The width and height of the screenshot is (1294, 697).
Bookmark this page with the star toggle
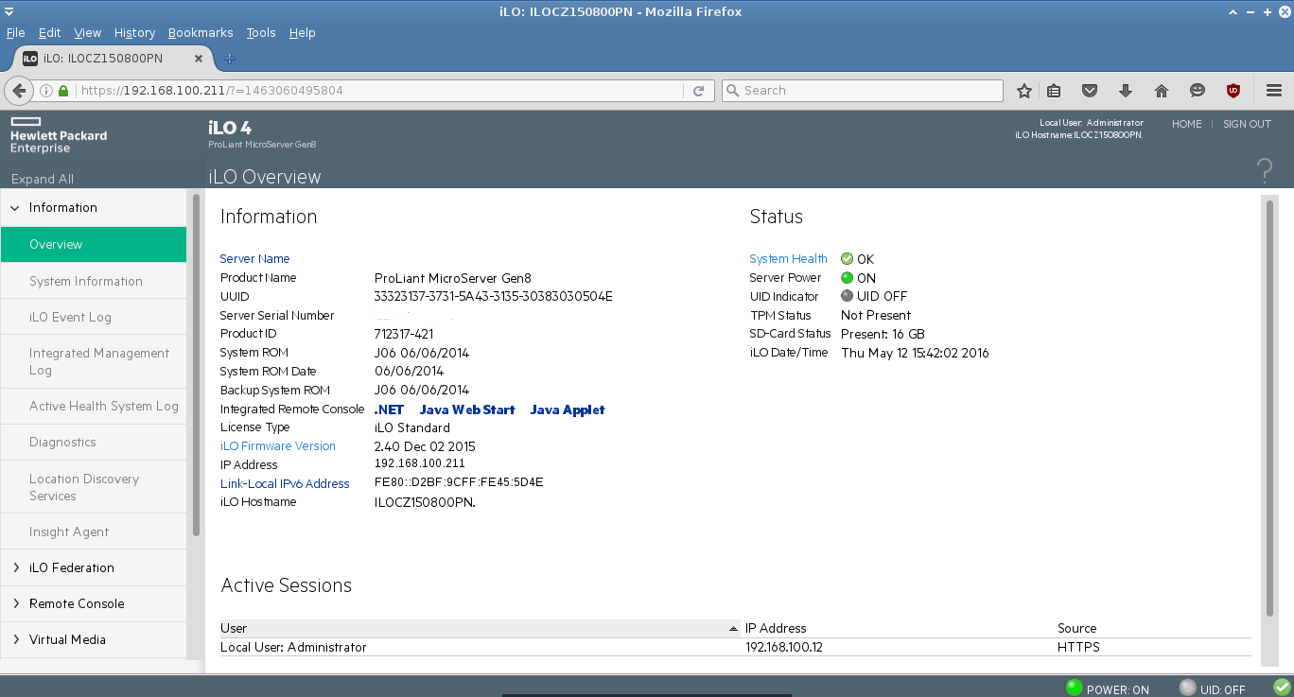1023,90
